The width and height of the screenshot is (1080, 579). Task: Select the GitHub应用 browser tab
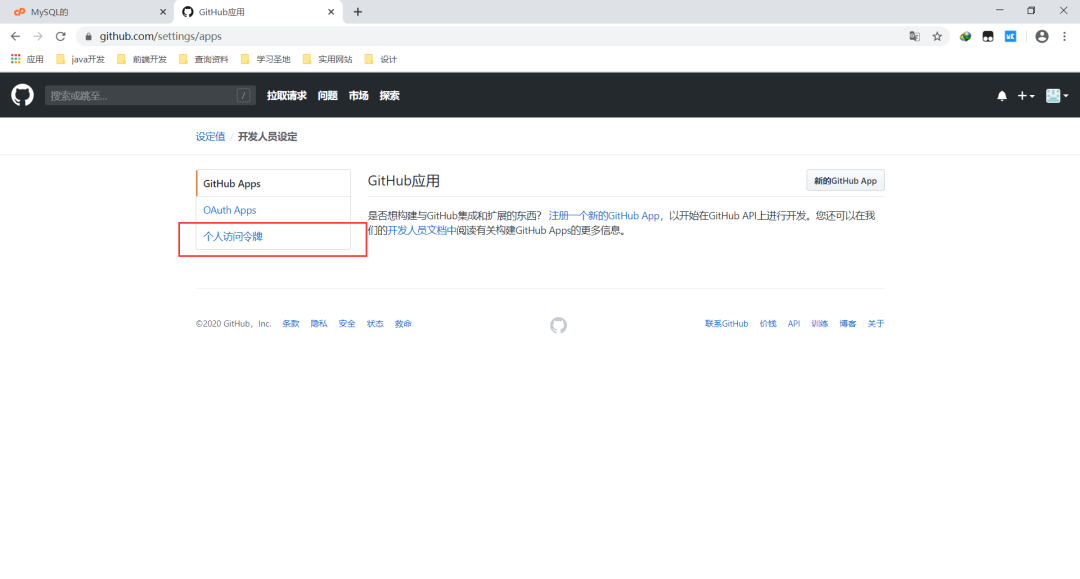click(258, 12)
